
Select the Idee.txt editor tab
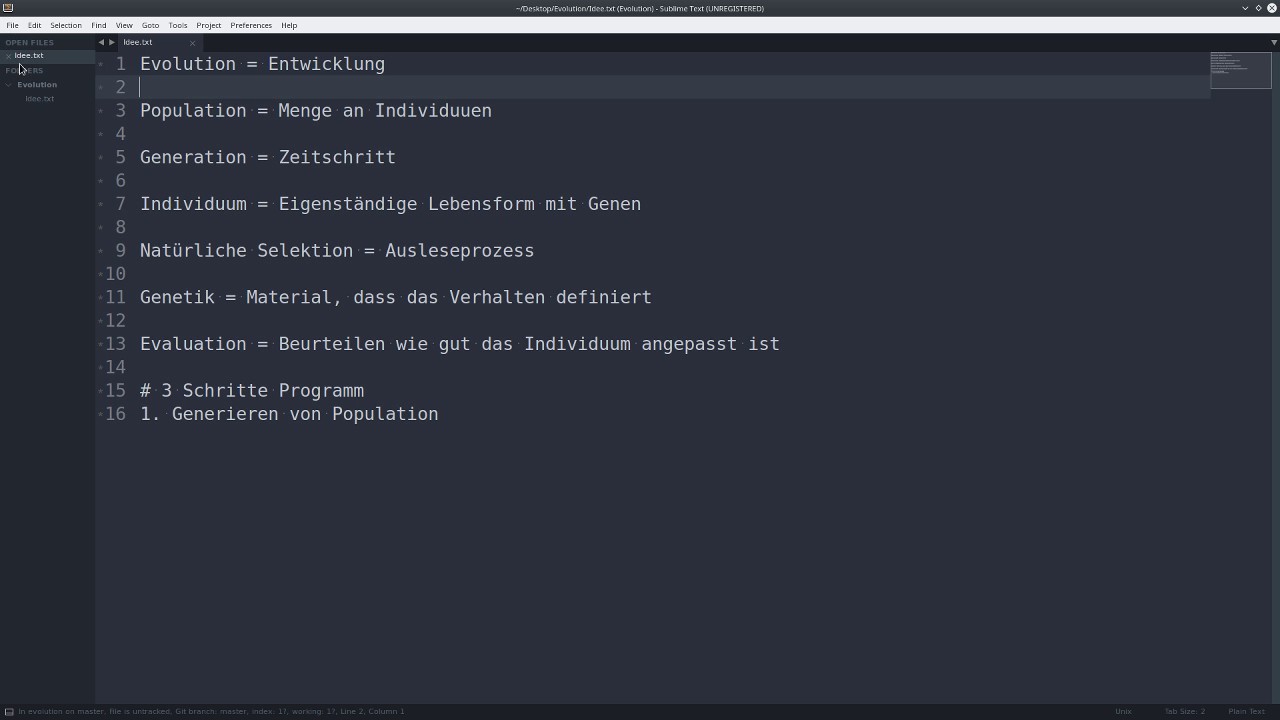tap(138, 42)
